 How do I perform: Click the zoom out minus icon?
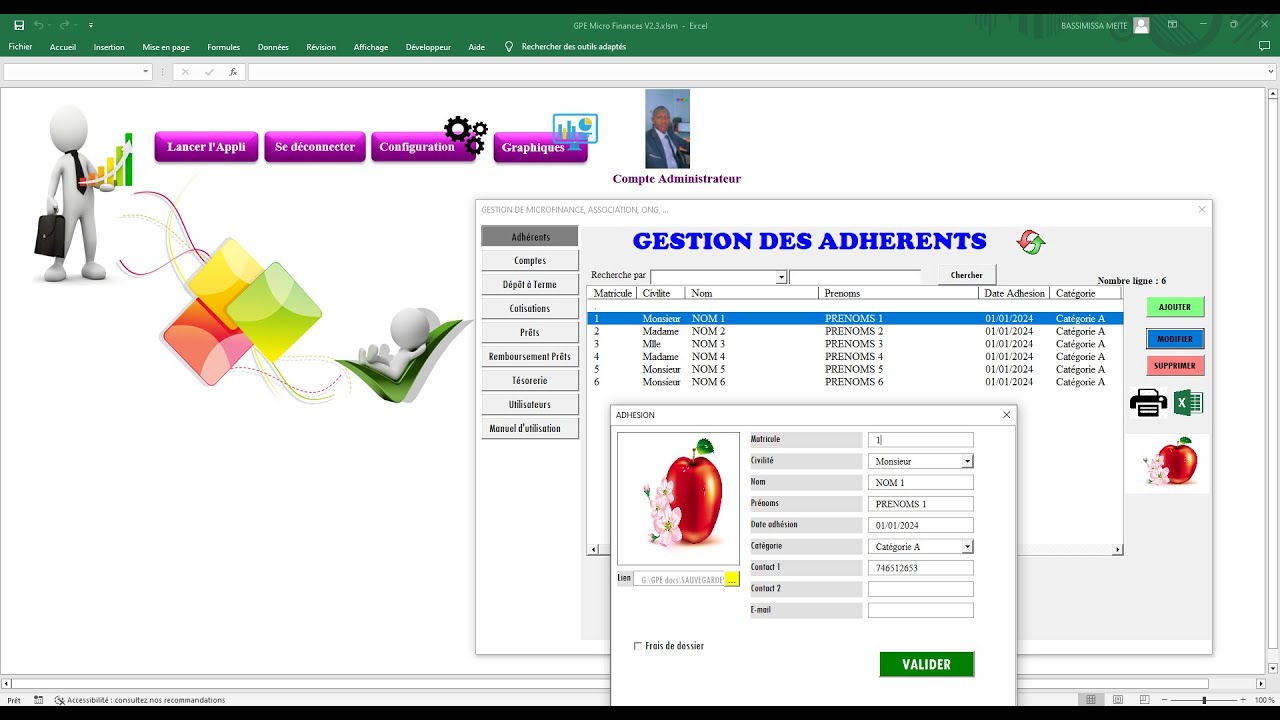click(1163, 700)
